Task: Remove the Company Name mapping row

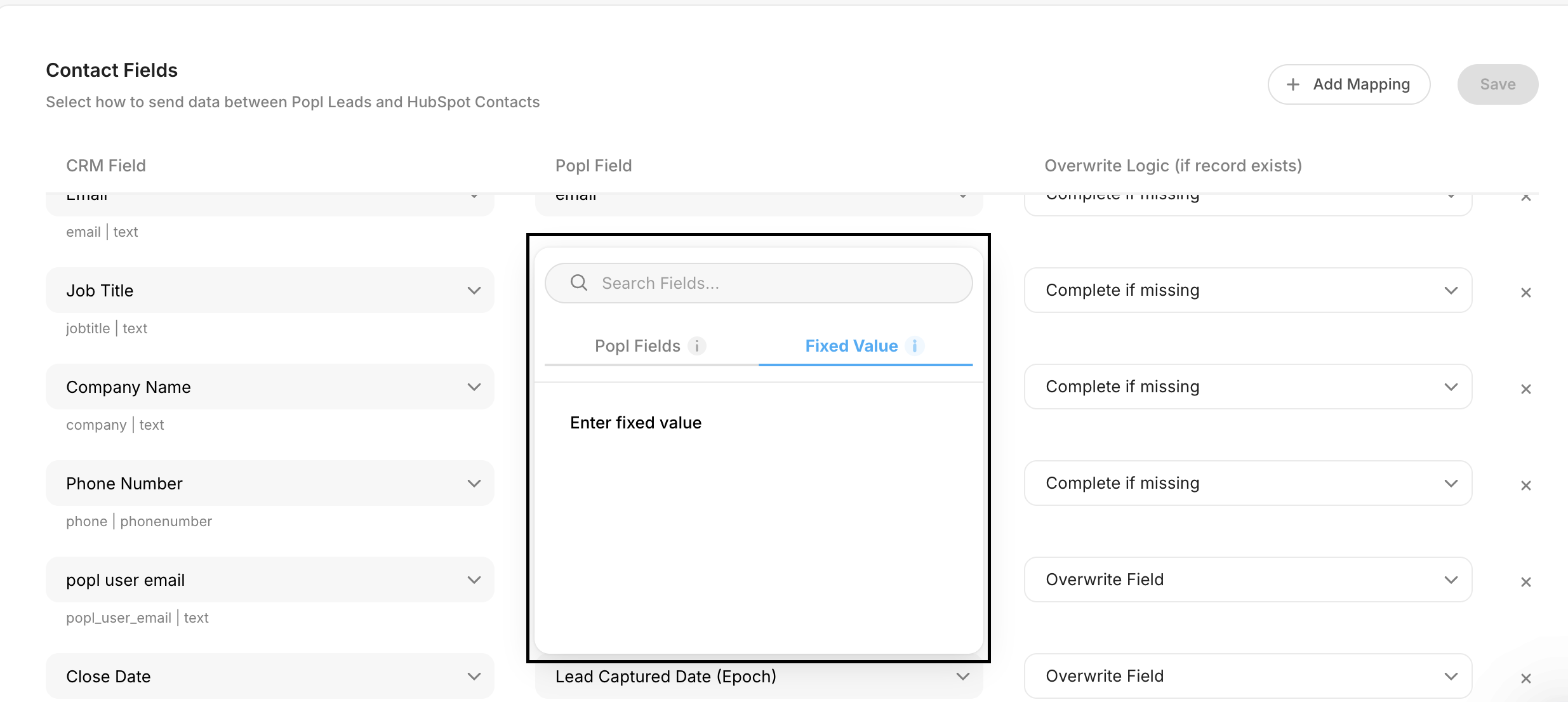Action: [1526, 389]
